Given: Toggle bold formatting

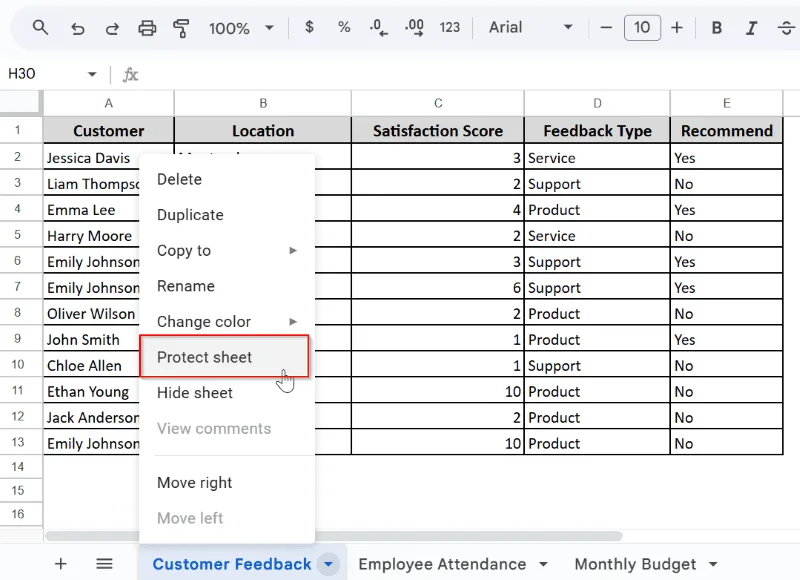Looking at the screenshot, I should click(x=717, y=28).
